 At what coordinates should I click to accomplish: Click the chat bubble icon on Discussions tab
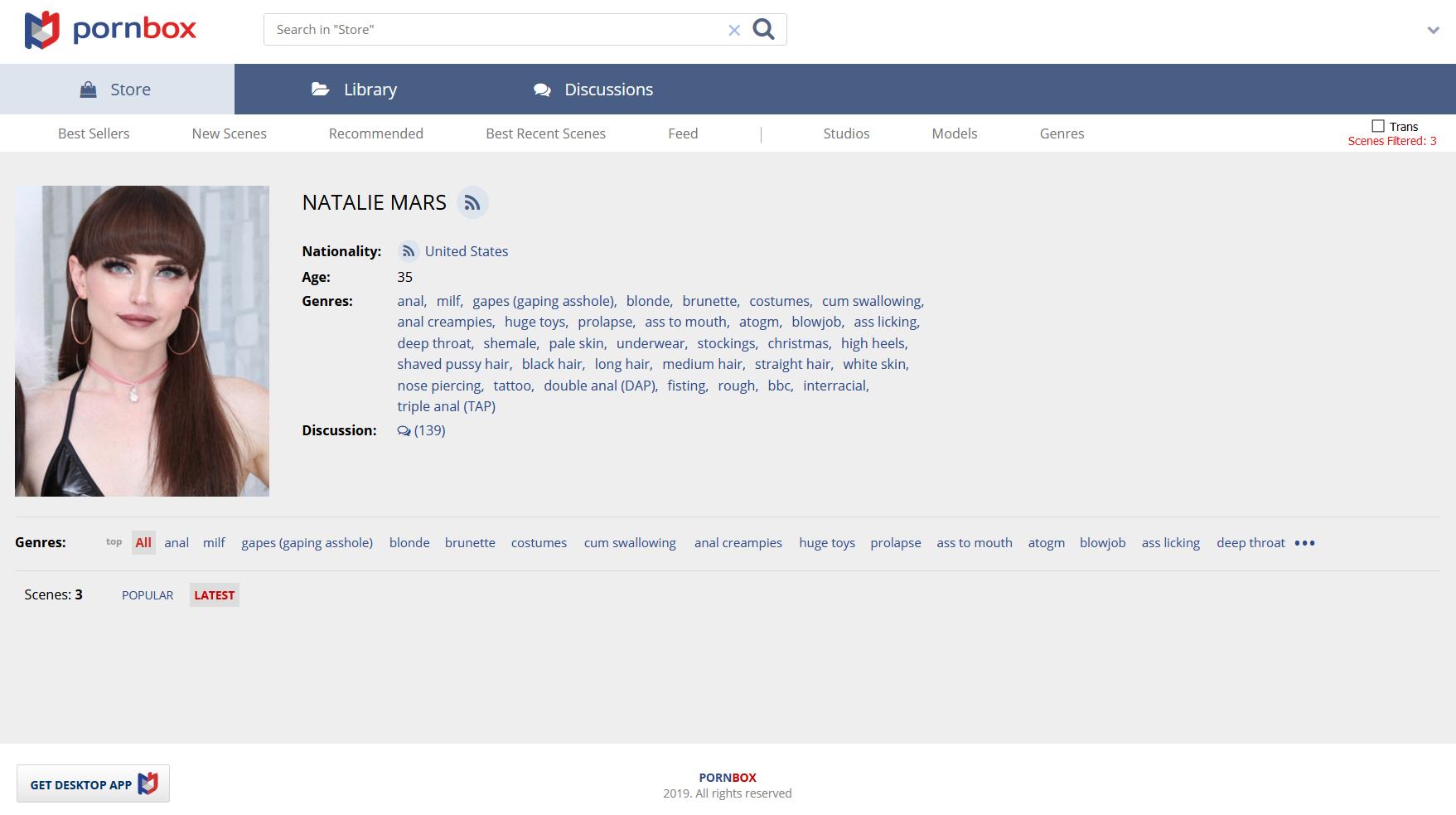(x=542, y=90)
